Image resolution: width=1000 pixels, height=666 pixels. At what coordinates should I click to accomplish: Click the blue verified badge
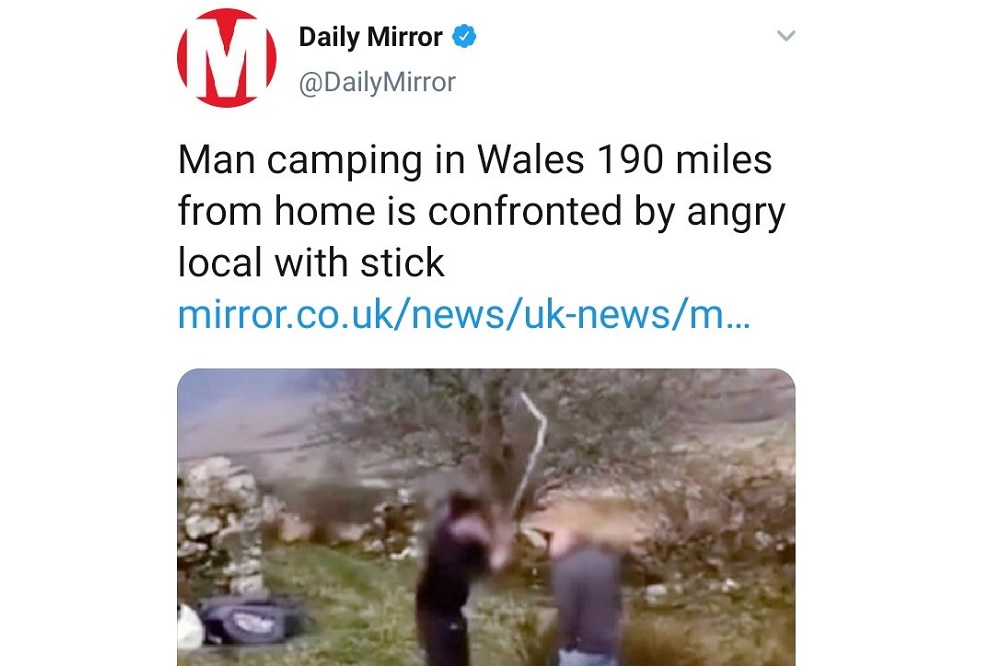464,36
